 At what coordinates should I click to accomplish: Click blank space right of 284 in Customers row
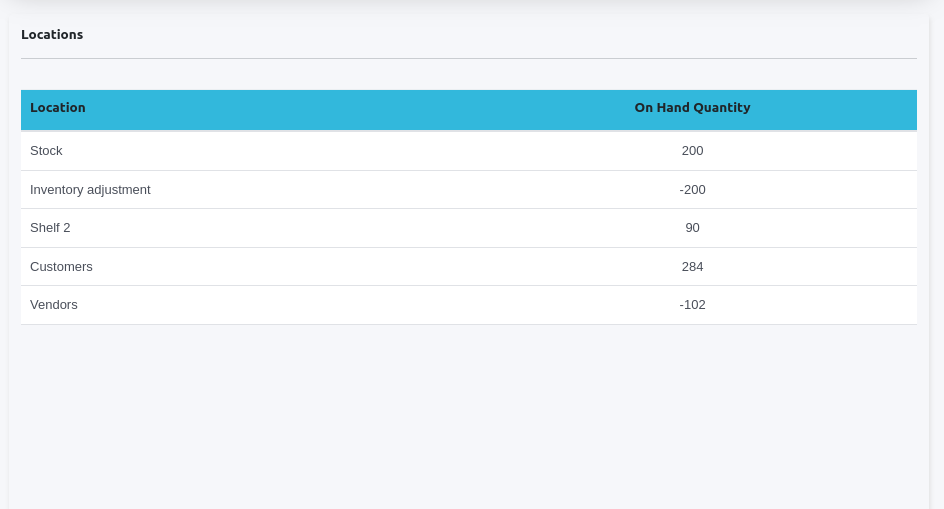point(820,267)
